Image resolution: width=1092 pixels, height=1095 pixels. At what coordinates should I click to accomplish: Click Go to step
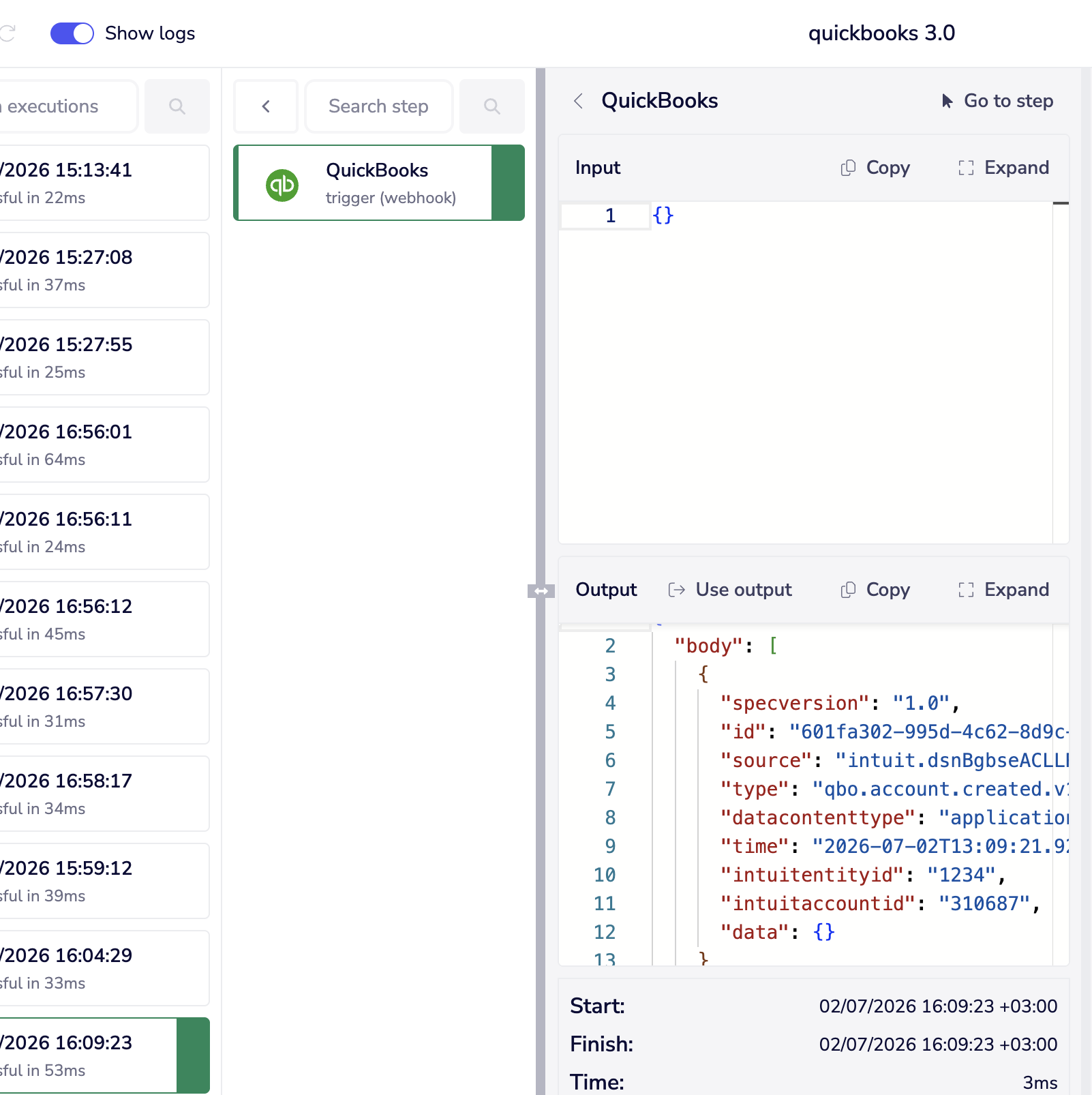click(x=997, y=101)
